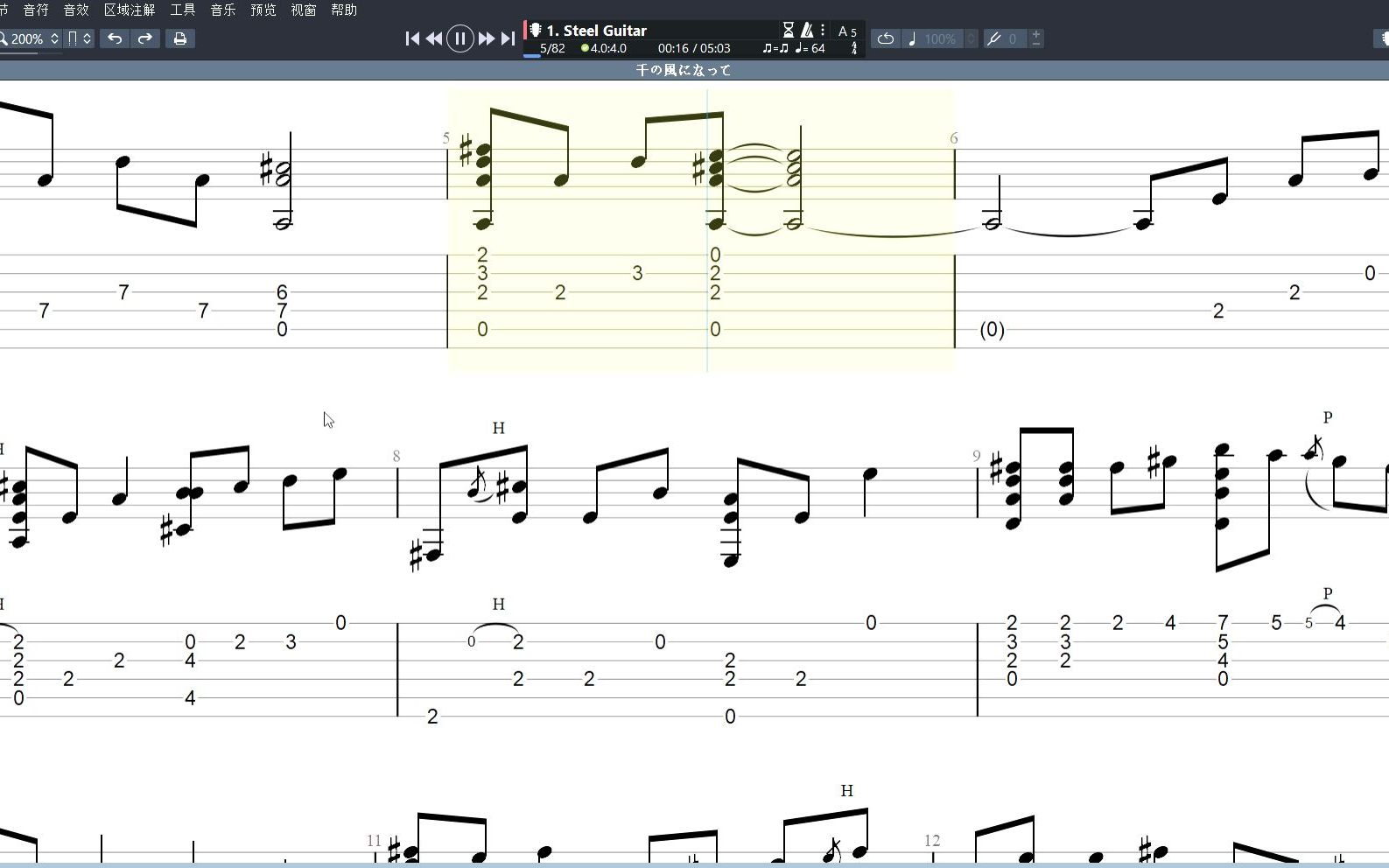Click bar number 11 marker

point(374,841)
